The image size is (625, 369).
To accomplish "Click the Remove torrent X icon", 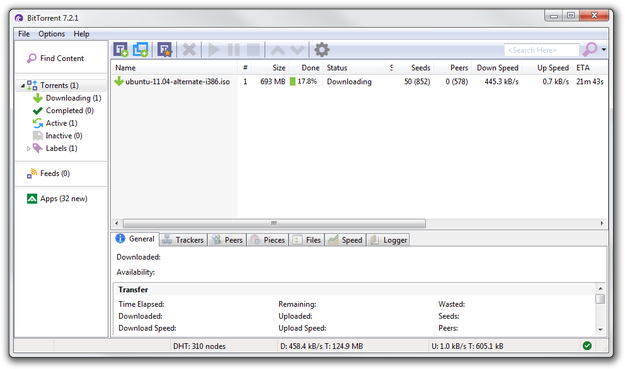I will pos(189,50).
